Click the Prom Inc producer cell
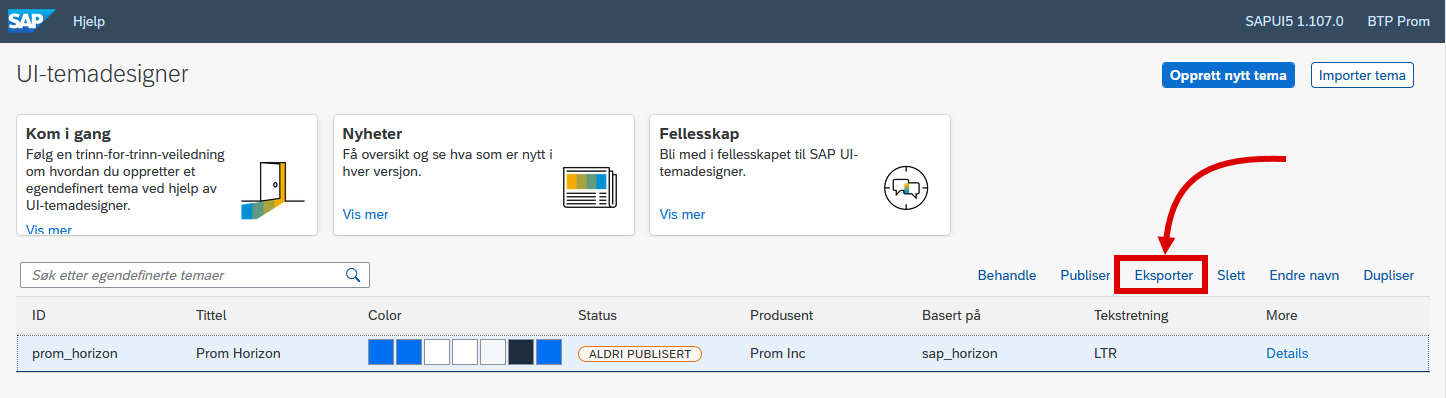 point(778,353)
